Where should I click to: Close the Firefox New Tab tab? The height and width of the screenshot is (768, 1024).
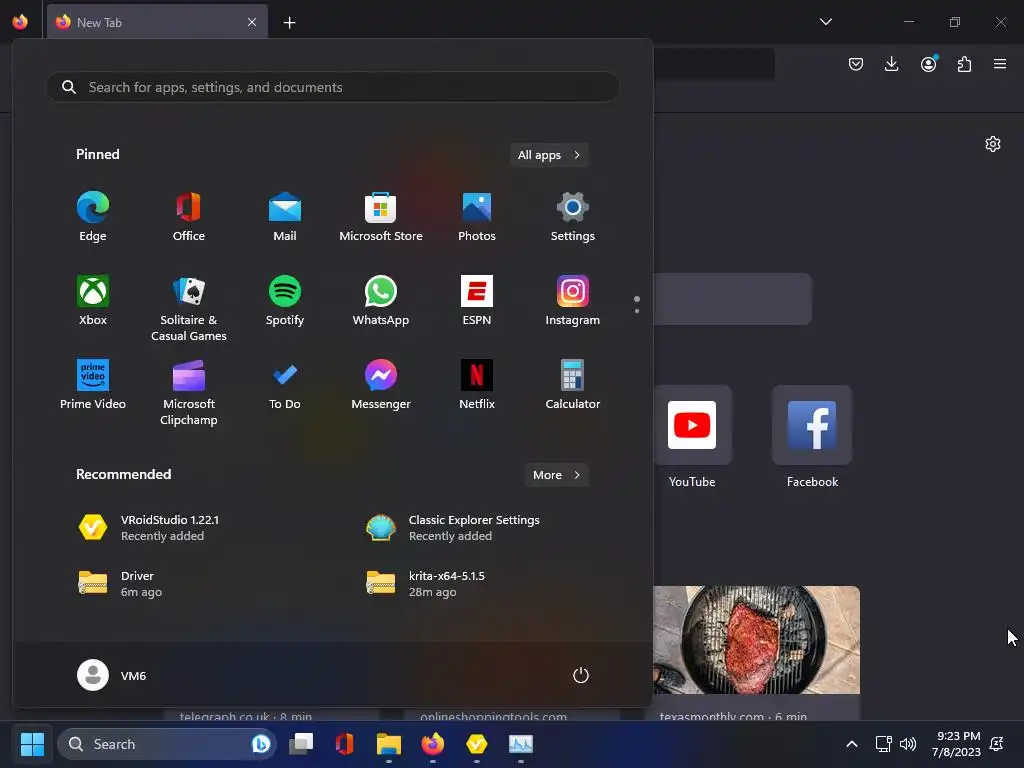pyautogui.click(x=252, y=22)
